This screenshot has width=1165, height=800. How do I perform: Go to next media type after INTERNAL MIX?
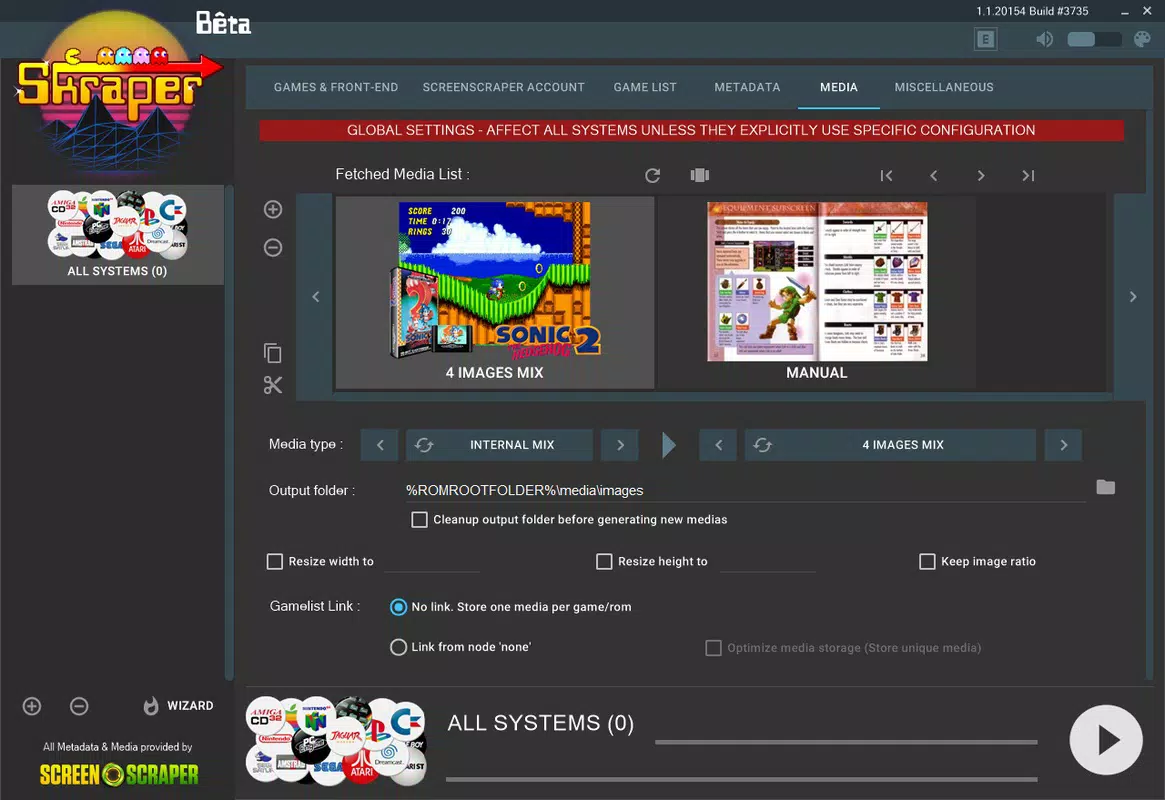point(620,445)
